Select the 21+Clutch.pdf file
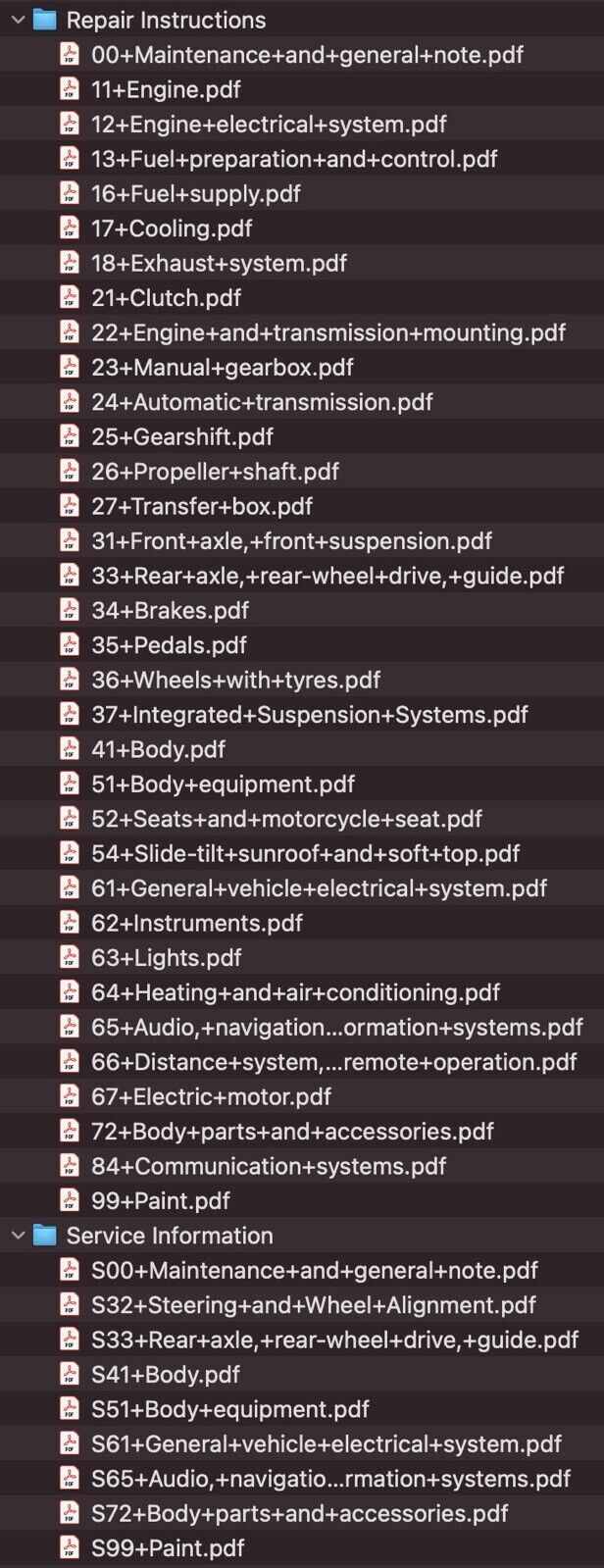The width and height of the screenshot is (604, 1568). click(x=166, y=298)
